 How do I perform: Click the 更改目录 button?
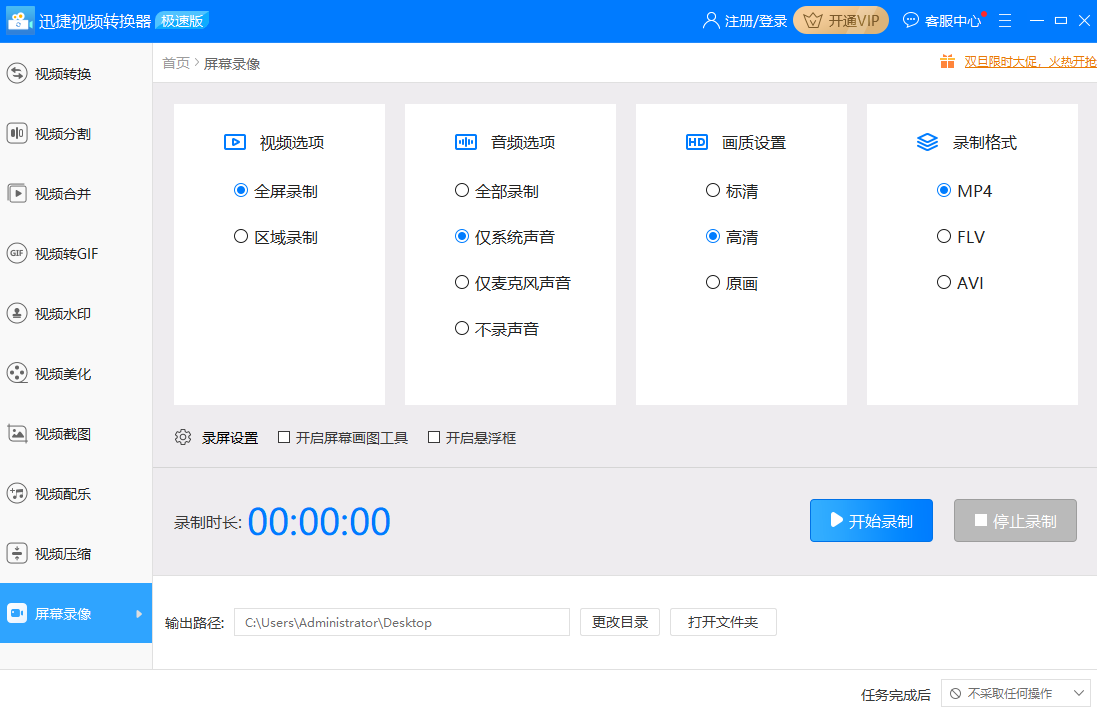coord(620,622)
